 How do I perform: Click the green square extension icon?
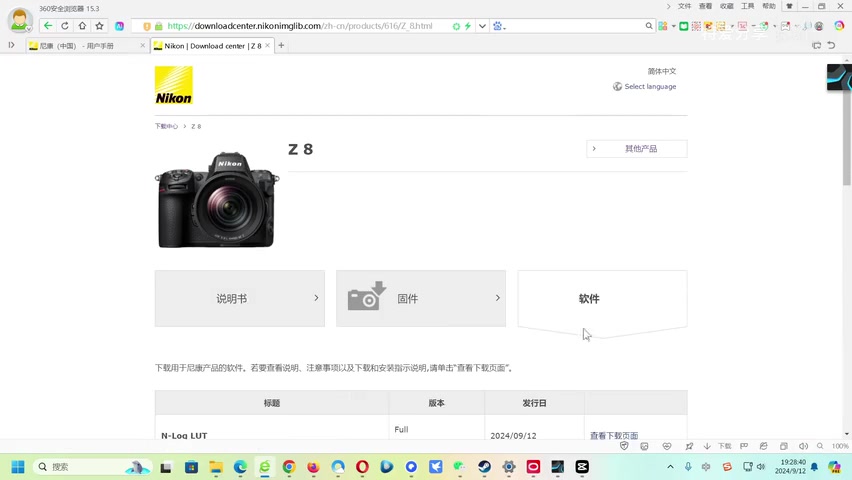coord(684,26)
